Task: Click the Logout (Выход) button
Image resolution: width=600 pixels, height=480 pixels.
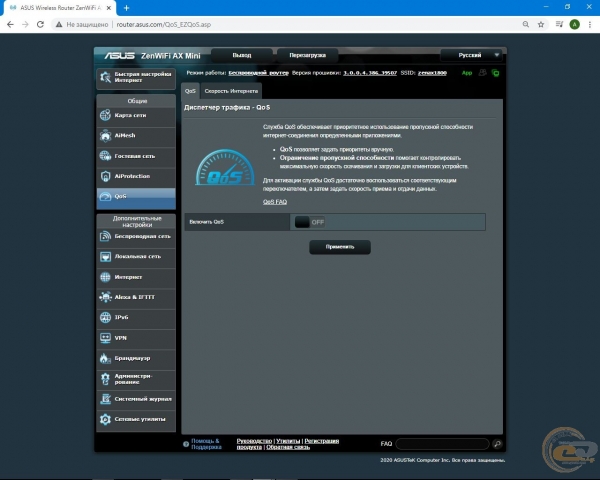Action: [242, 55]
